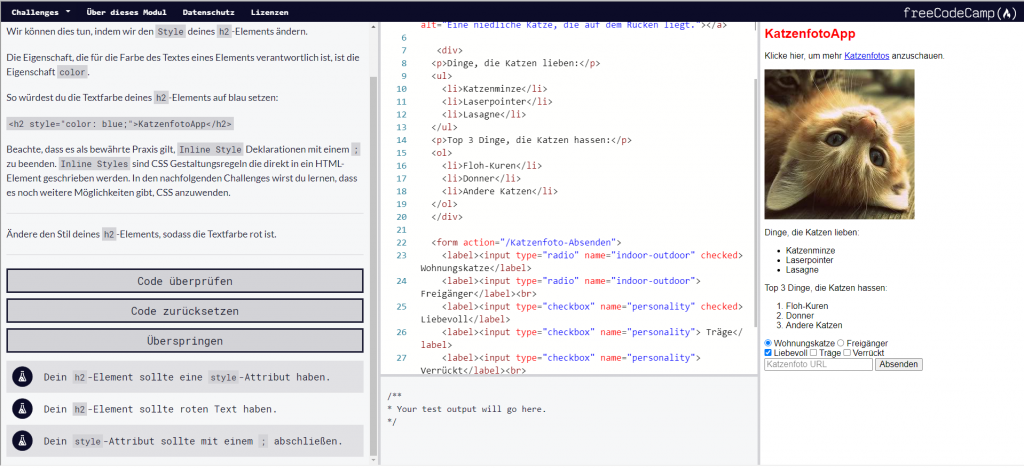The image size is (1024, 468).
Task: Check the Träge checkbox
Action: (x=813, y=353)
